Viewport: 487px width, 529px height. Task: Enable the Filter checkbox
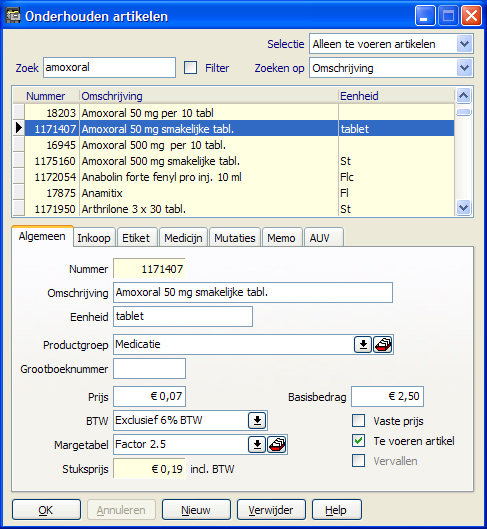(x=191, y=68)
